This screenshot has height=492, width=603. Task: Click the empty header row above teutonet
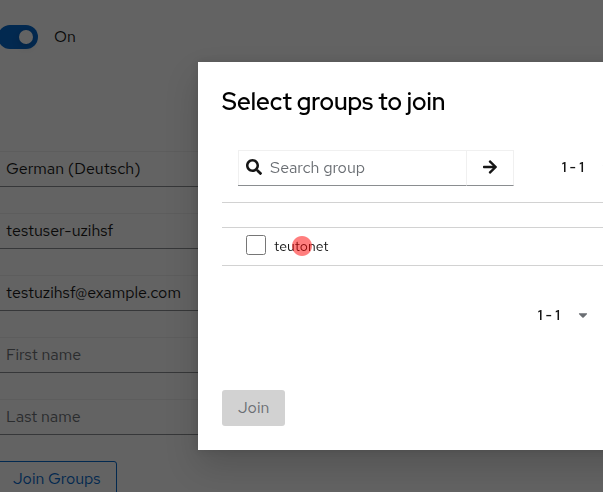tap(410, 215)
